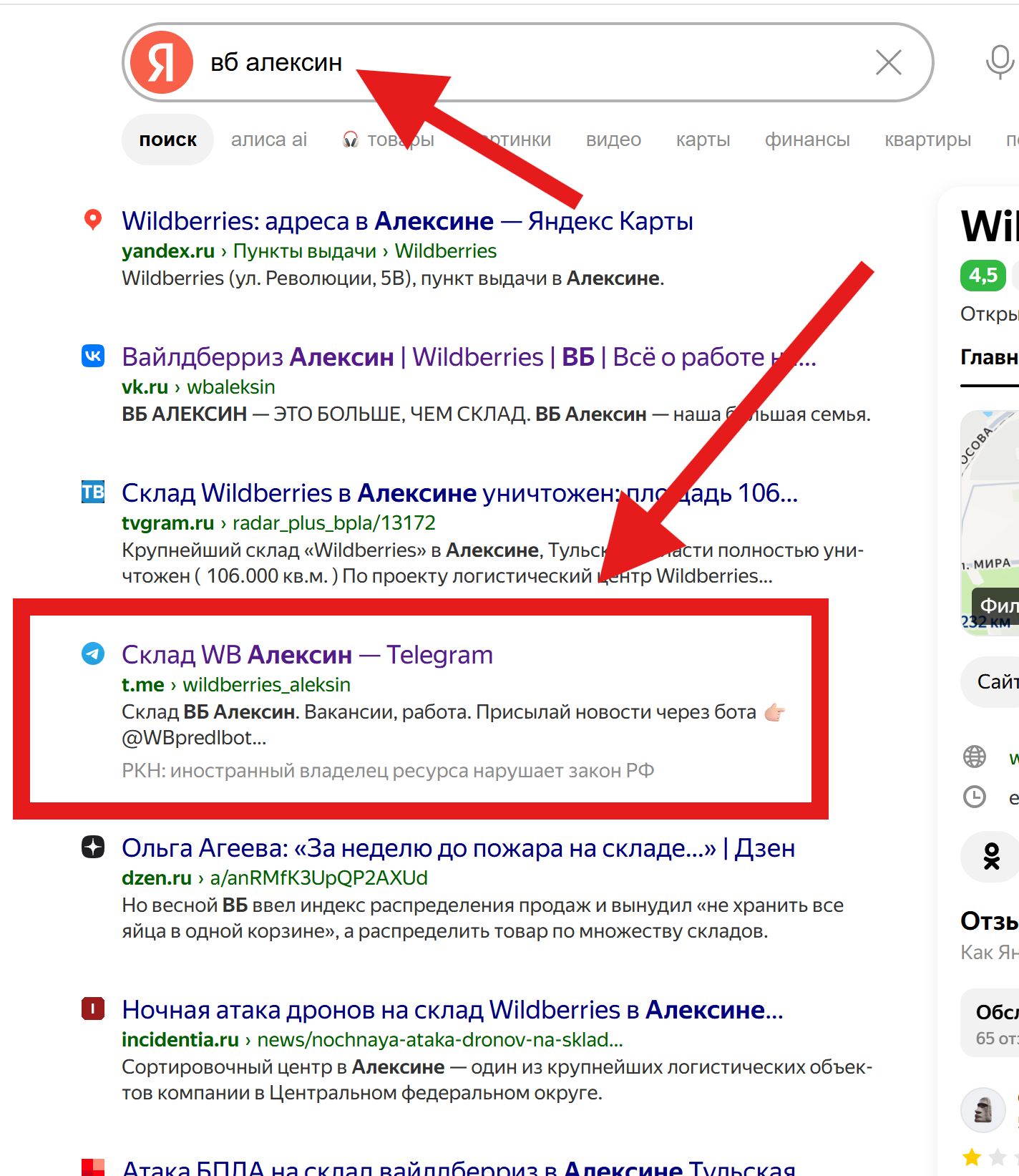Click the green 4,5 rating badge
Image resolution: width=1019 pixels, height=1176 pixels.
983,276
